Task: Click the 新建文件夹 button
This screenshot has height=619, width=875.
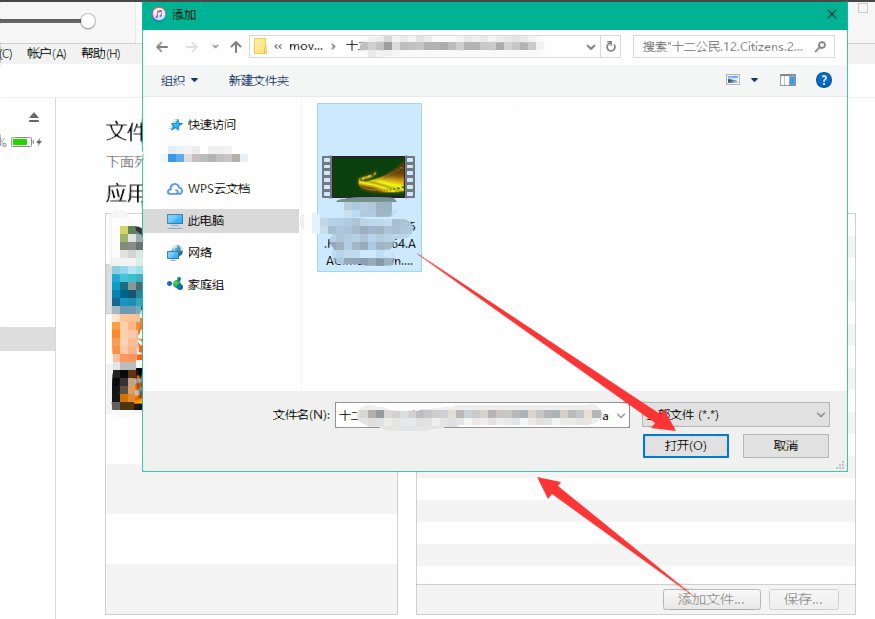Action: 260,79
